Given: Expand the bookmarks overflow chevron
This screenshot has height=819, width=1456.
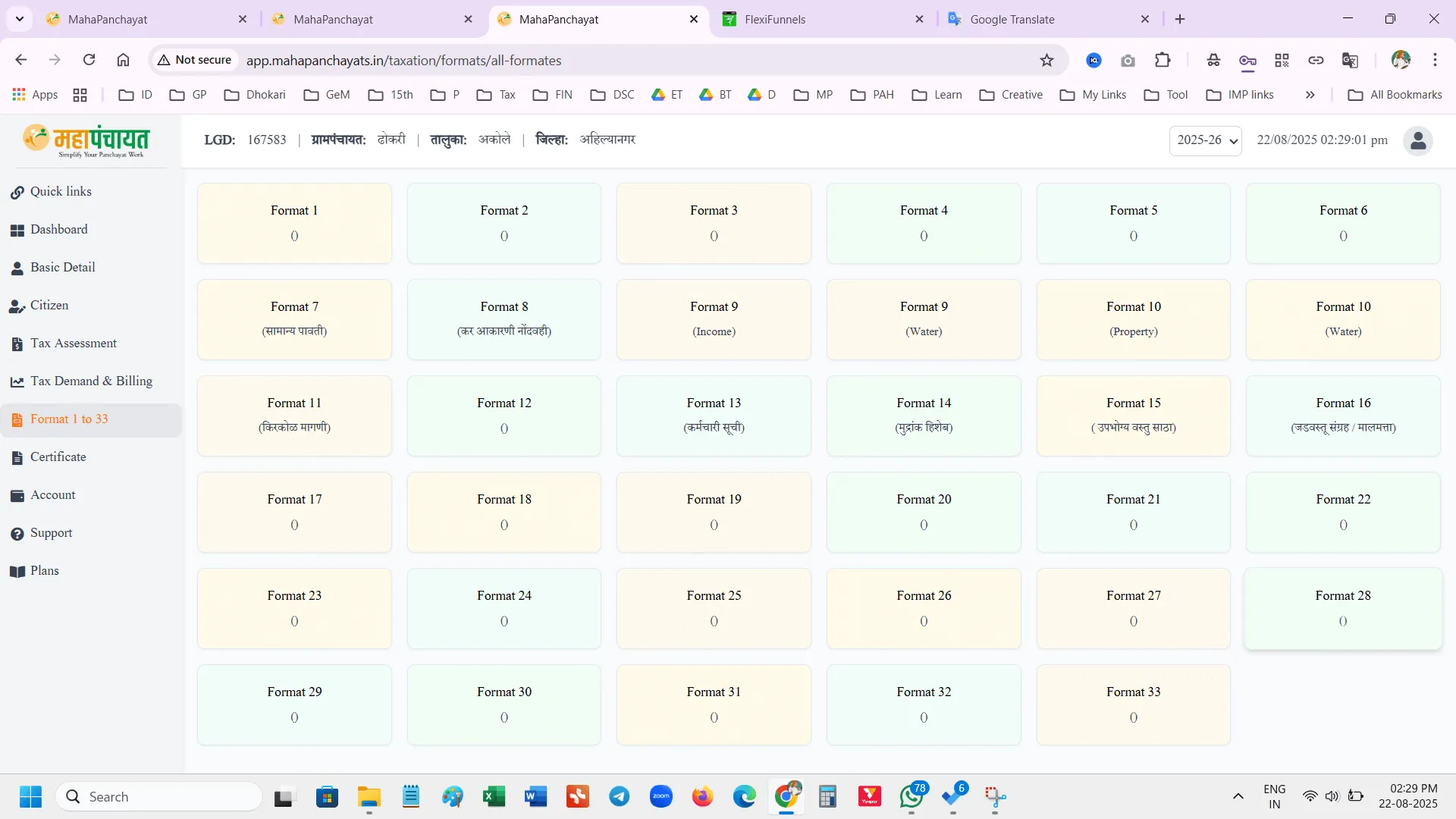Looking at the screenshot, I should (1310, 95).
